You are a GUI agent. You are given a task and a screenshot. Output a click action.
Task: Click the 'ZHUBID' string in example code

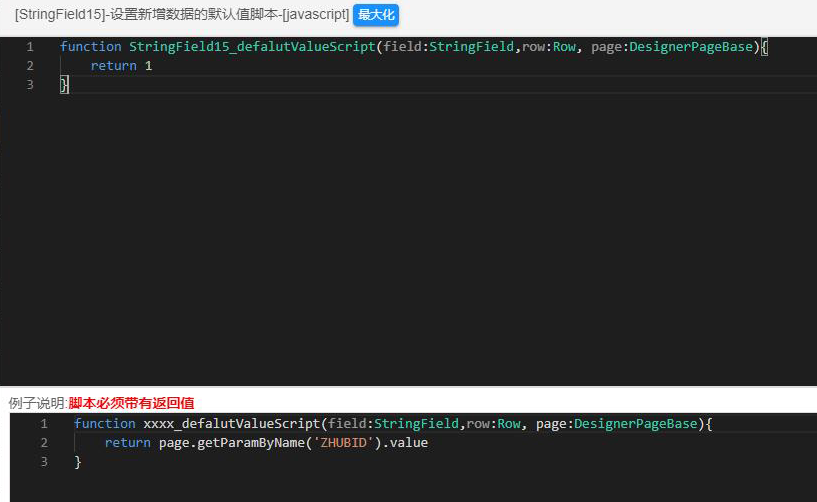[x=346, y=443]
